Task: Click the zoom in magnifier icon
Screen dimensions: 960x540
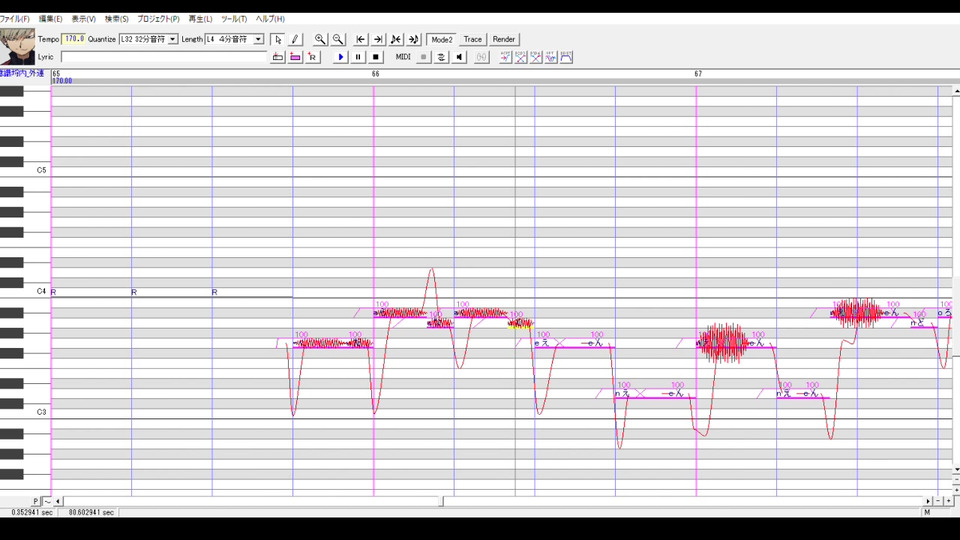Action: (x=320, y=39)
